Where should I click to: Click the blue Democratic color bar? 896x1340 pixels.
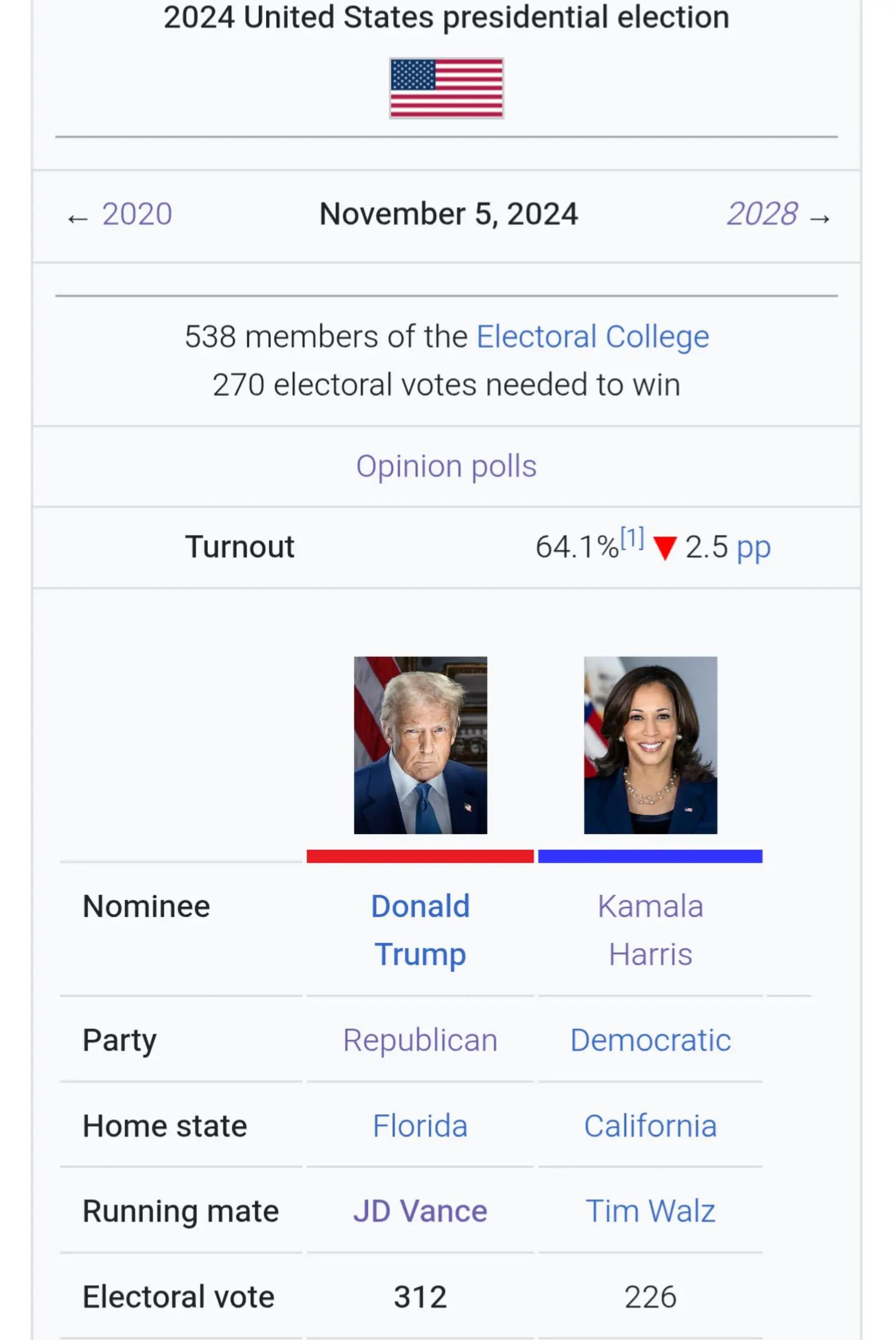click(650, 856)
